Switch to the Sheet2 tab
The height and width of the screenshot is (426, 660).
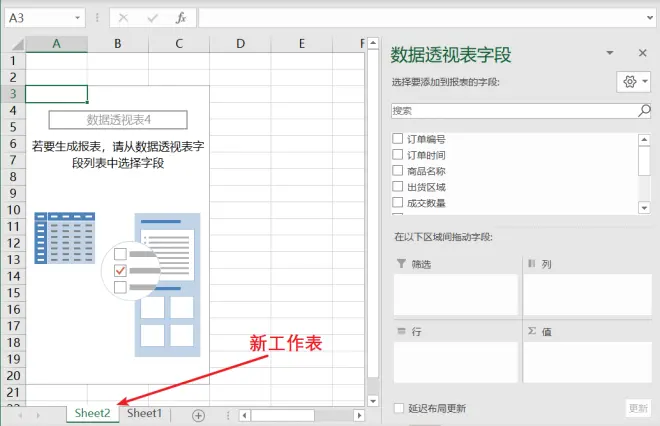(x=93, y=413)
